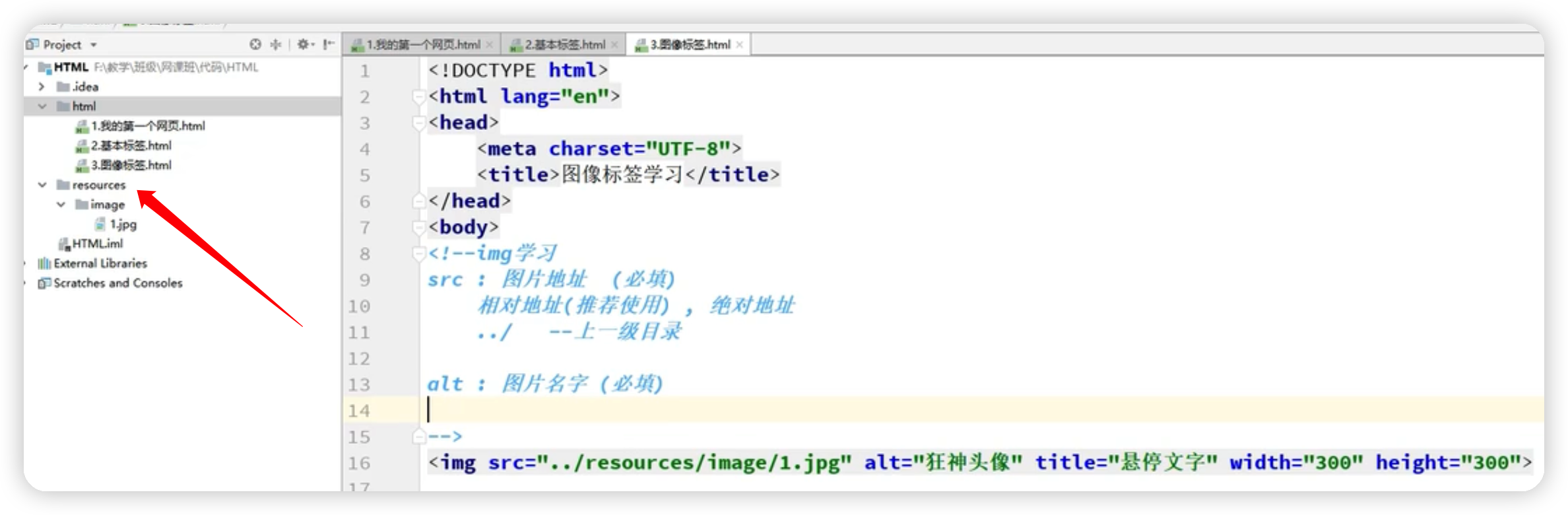Click the HTML.iml file icon
This screenshot has height=515, width=1568.
pyautogui.click(x=64, y=244)
